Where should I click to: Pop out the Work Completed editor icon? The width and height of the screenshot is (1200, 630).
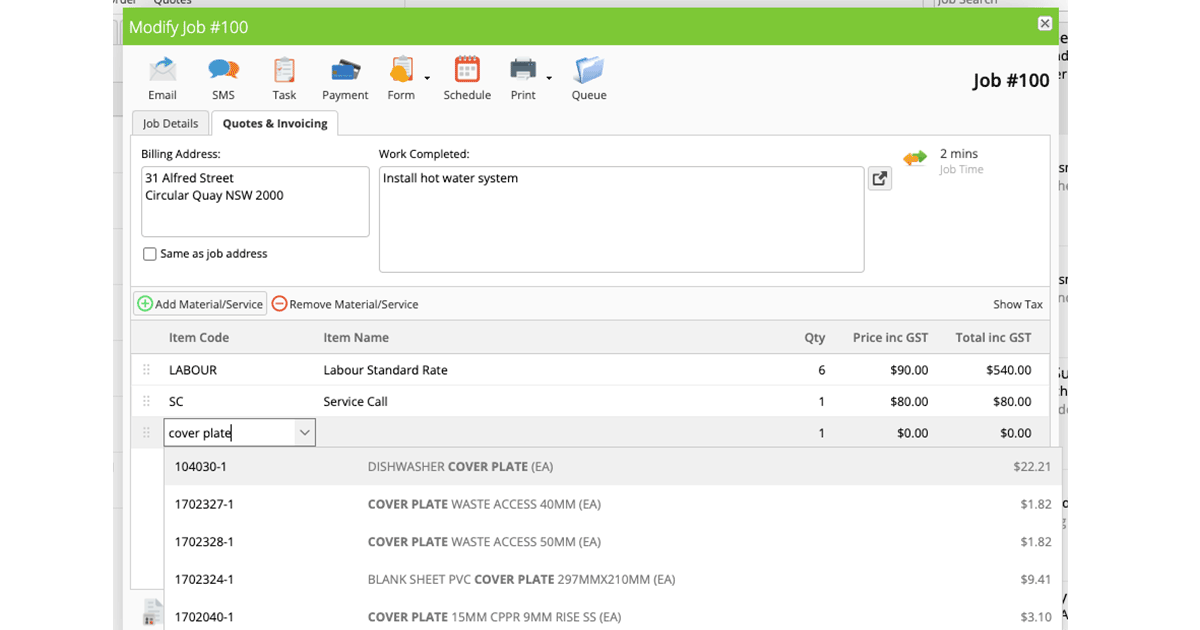[x=880, y=178]
